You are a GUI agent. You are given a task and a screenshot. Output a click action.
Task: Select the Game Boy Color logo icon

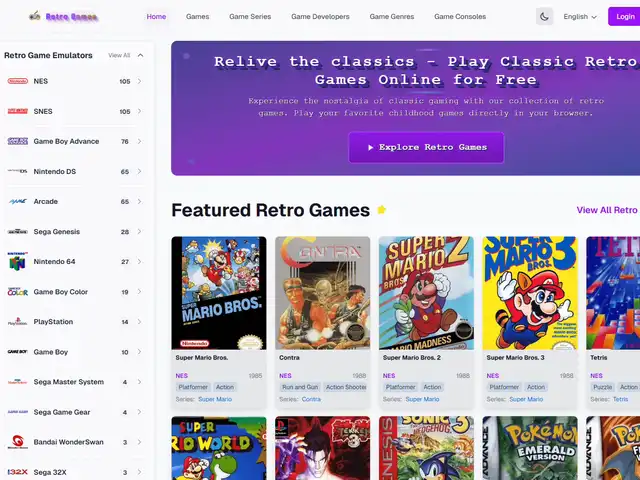click(x=18, y=291)
